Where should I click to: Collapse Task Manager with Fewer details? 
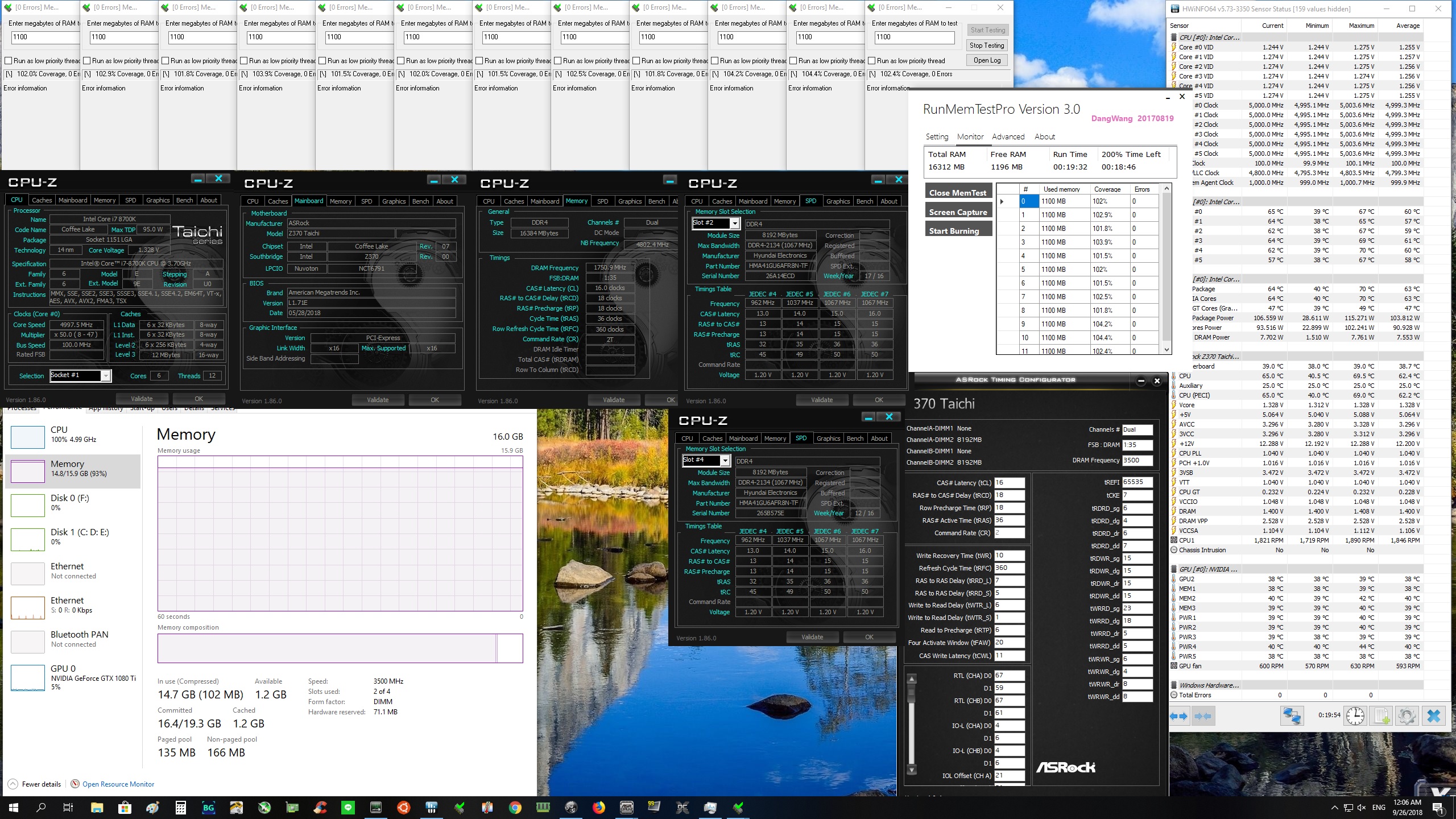(35, 784)
